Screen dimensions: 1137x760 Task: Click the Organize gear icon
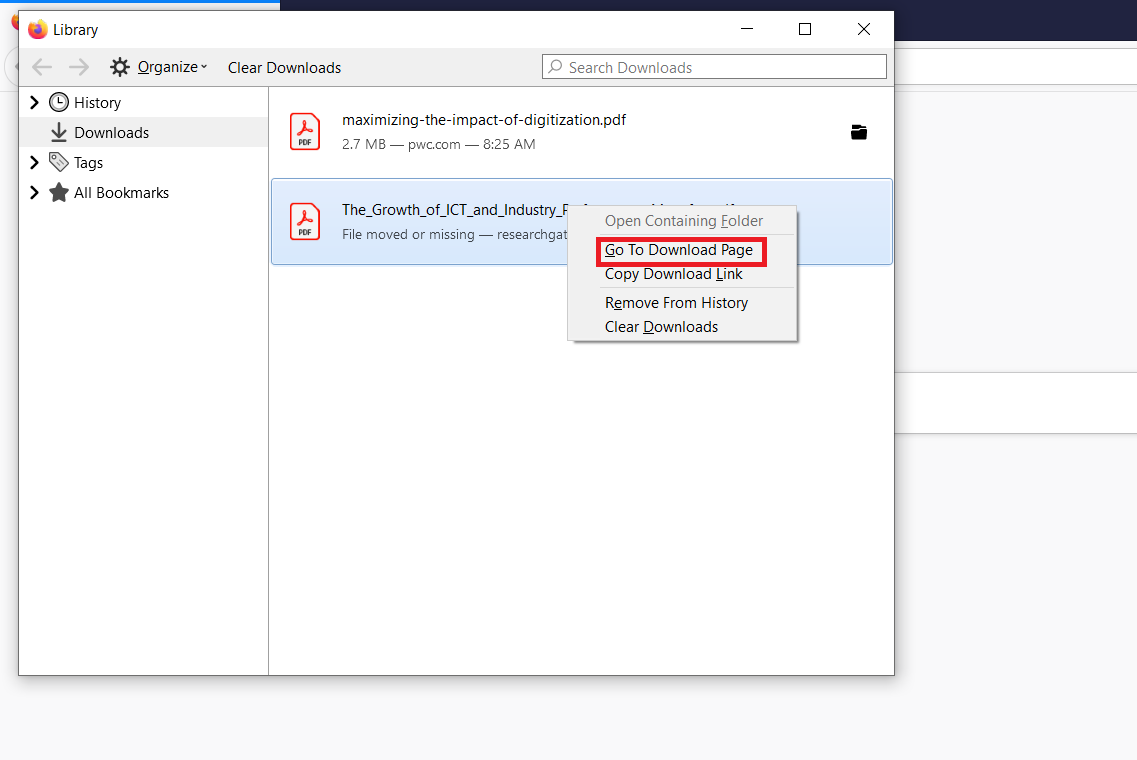[121, 66]
